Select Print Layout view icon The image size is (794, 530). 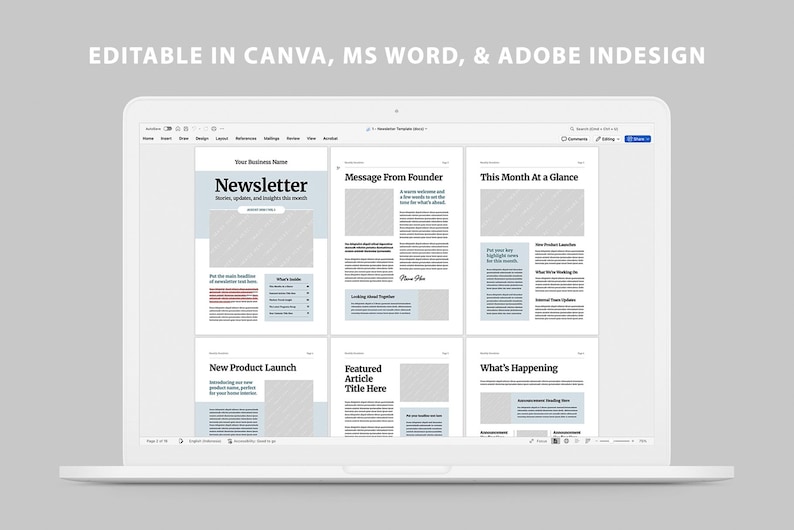555,441
